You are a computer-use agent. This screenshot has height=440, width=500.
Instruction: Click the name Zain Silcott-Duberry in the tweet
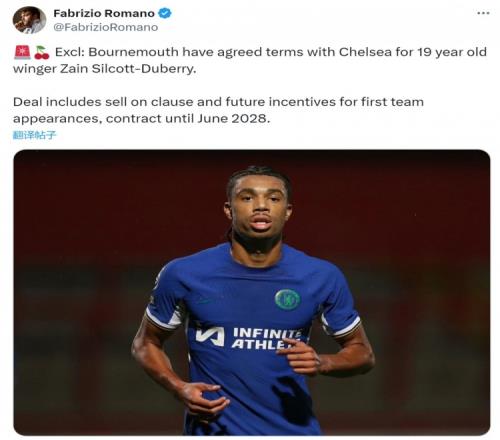click(x=128, y=69)
